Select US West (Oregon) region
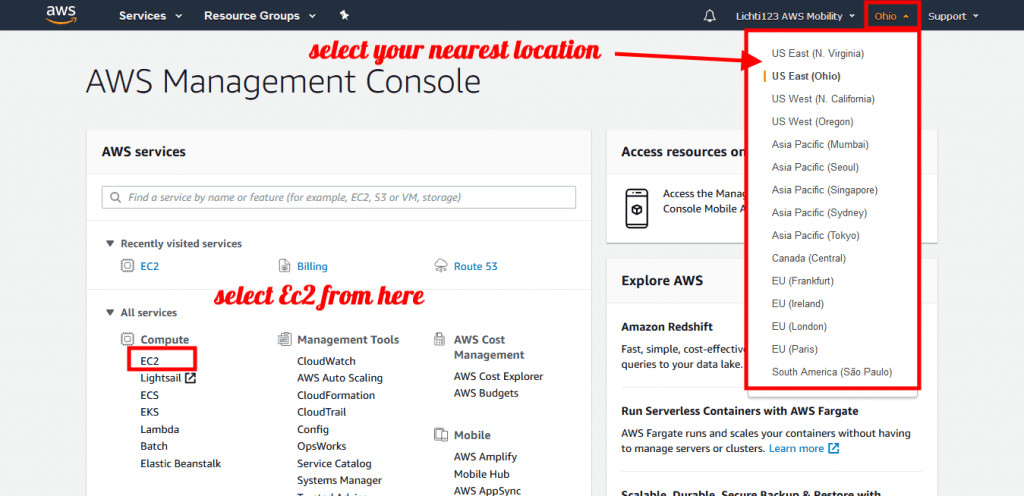The image size is (1024, 496). tap(812, 121)
